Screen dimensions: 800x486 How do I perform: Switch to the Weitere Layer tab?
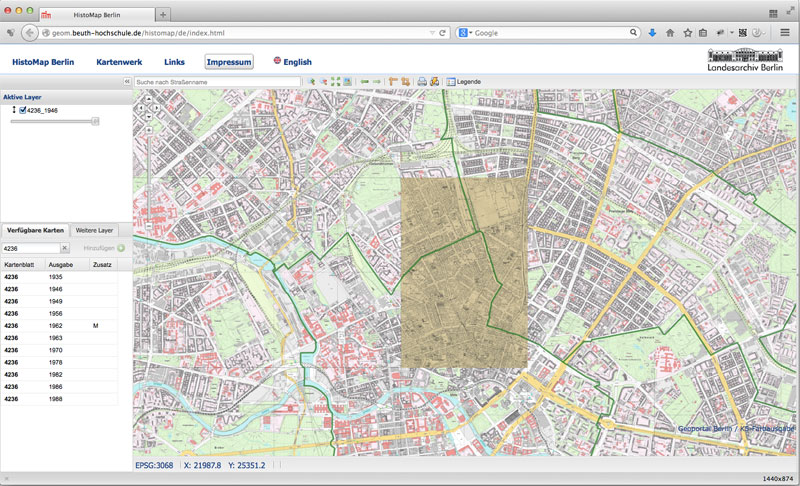coord(95,230)
